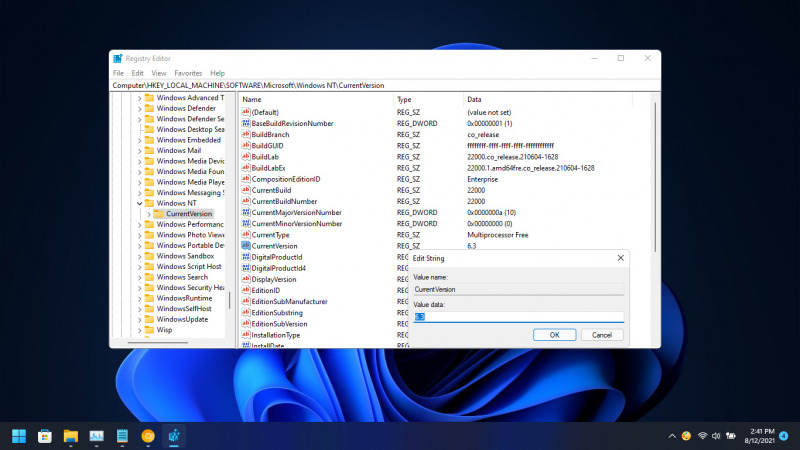Screen dimensions: 800x450
Task: Open the volume control in system tray
Action: tap(716, 436)
